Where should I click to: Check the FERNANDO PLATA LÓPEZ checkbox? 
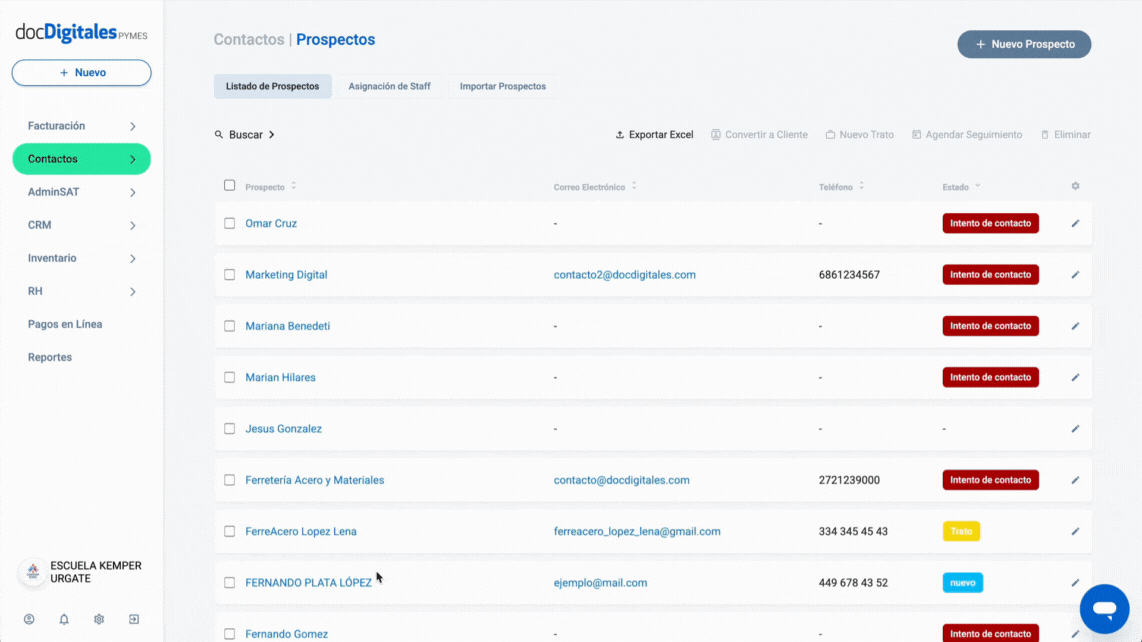(229, 582)
